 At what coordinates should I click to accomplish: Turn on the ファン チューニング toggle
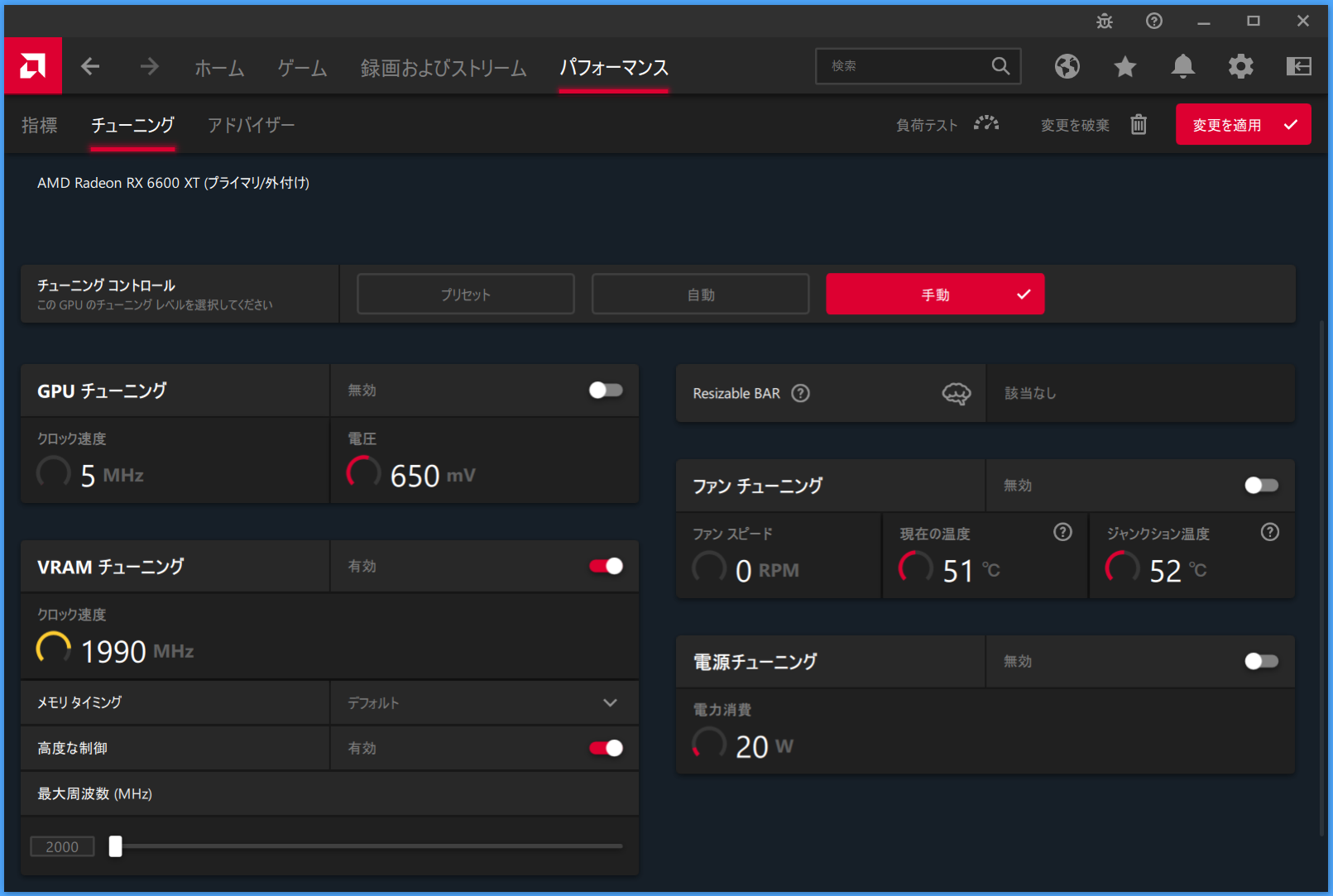1261,485
